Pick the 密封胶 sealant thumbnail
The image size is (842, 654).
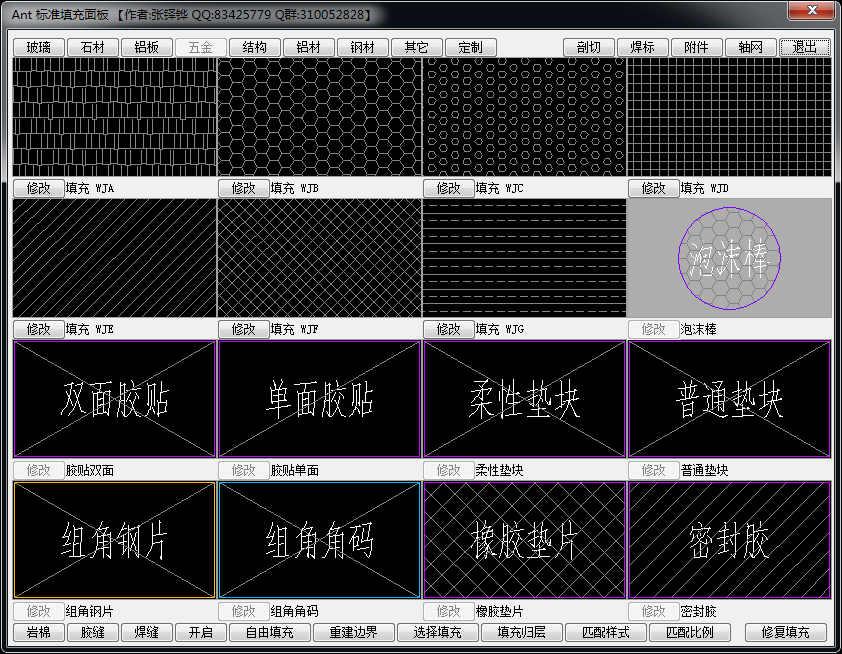(729, 540)
